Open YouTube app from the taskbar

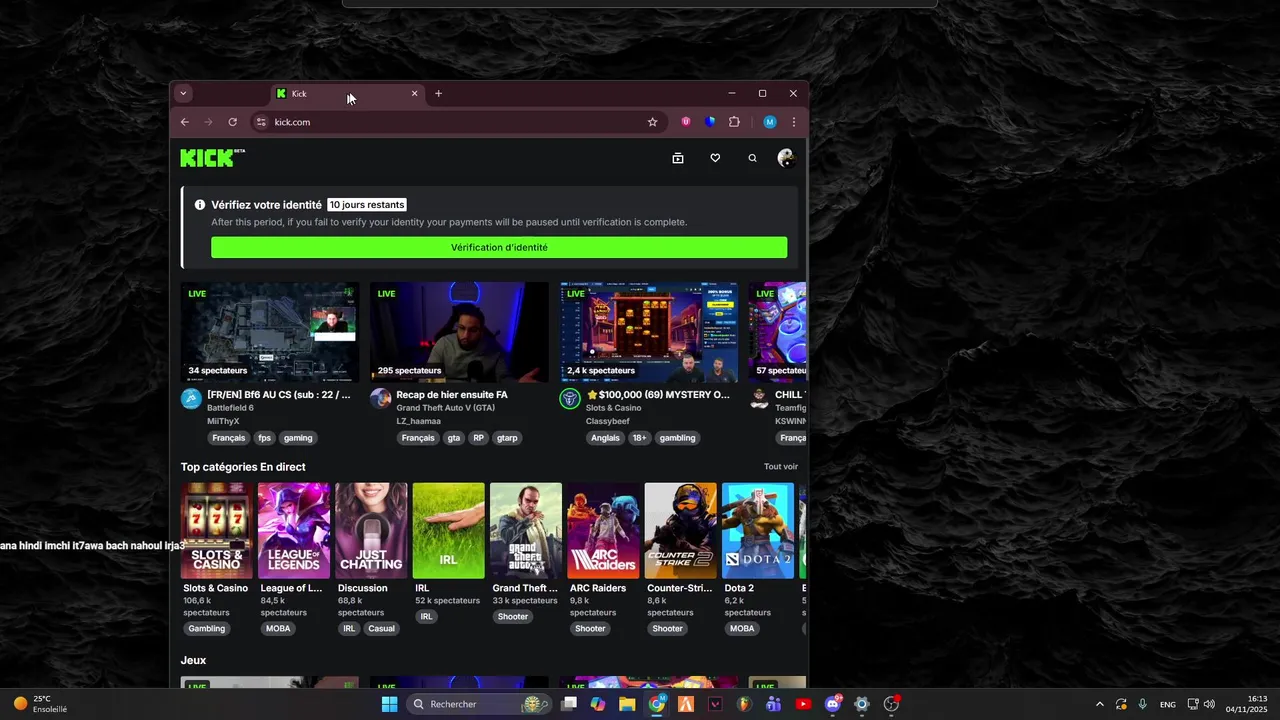click(803, 704)
